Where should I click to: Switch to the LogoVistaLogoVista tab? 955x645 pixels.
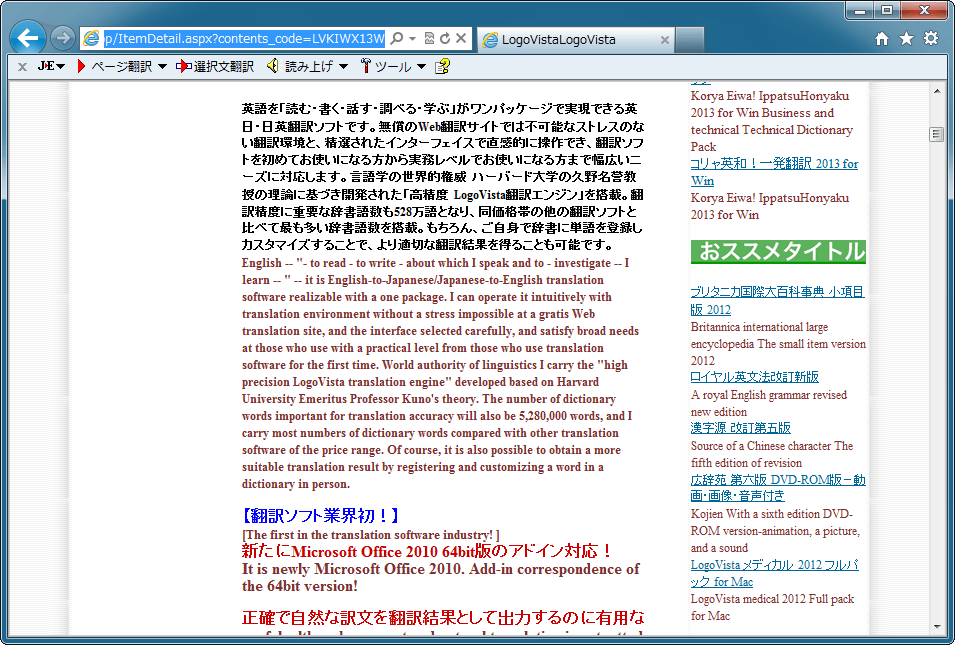click(576, 40)
